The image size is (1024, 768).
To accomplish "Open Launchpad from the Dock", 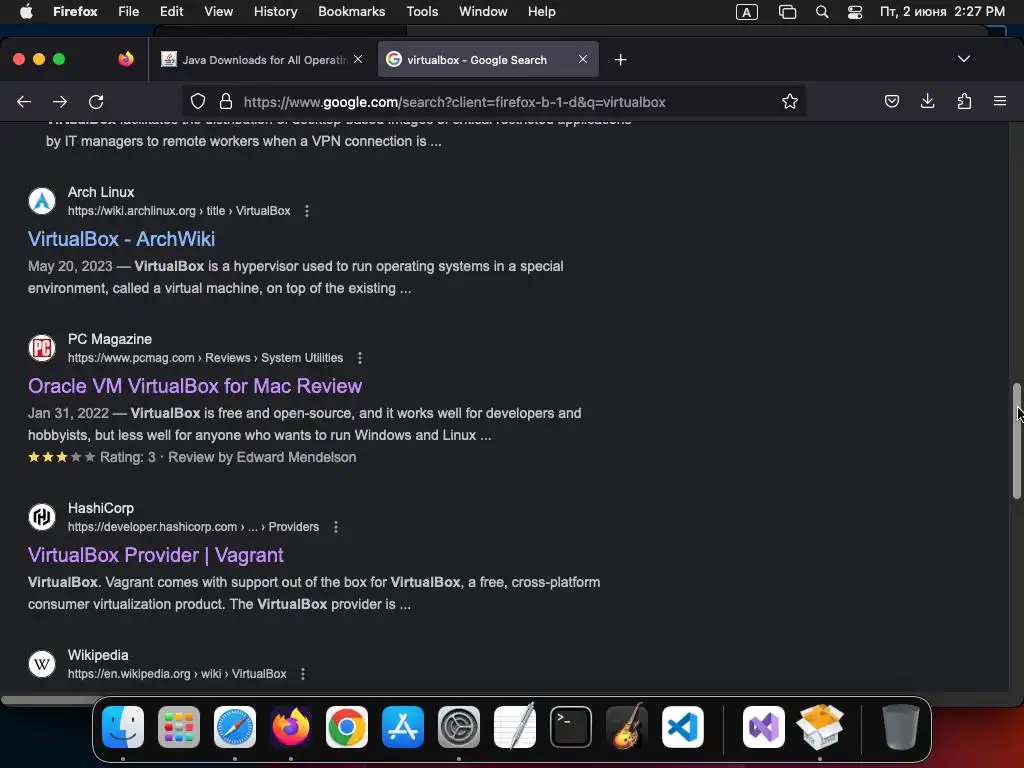I will [x=179, y=727].
